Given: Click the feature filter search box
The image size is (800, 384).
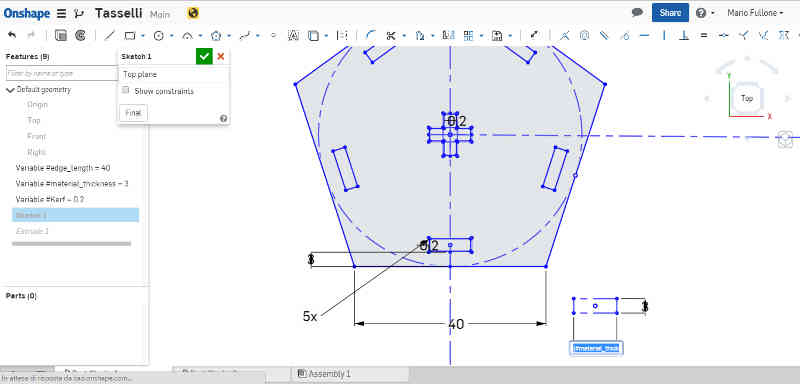Looking at the screenshot, I should [x=62, y=74].
